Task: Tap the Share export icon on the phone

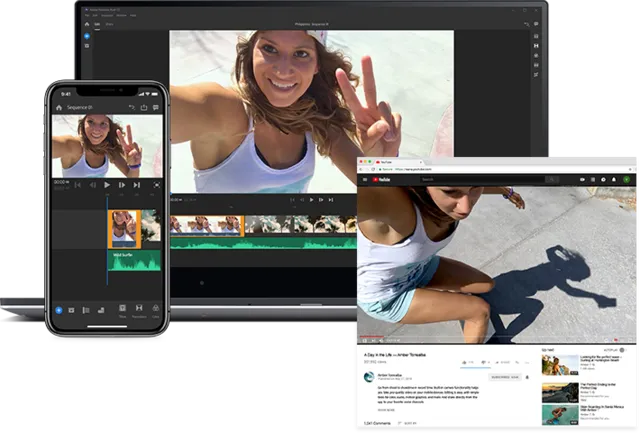Action: coord(144,107)
